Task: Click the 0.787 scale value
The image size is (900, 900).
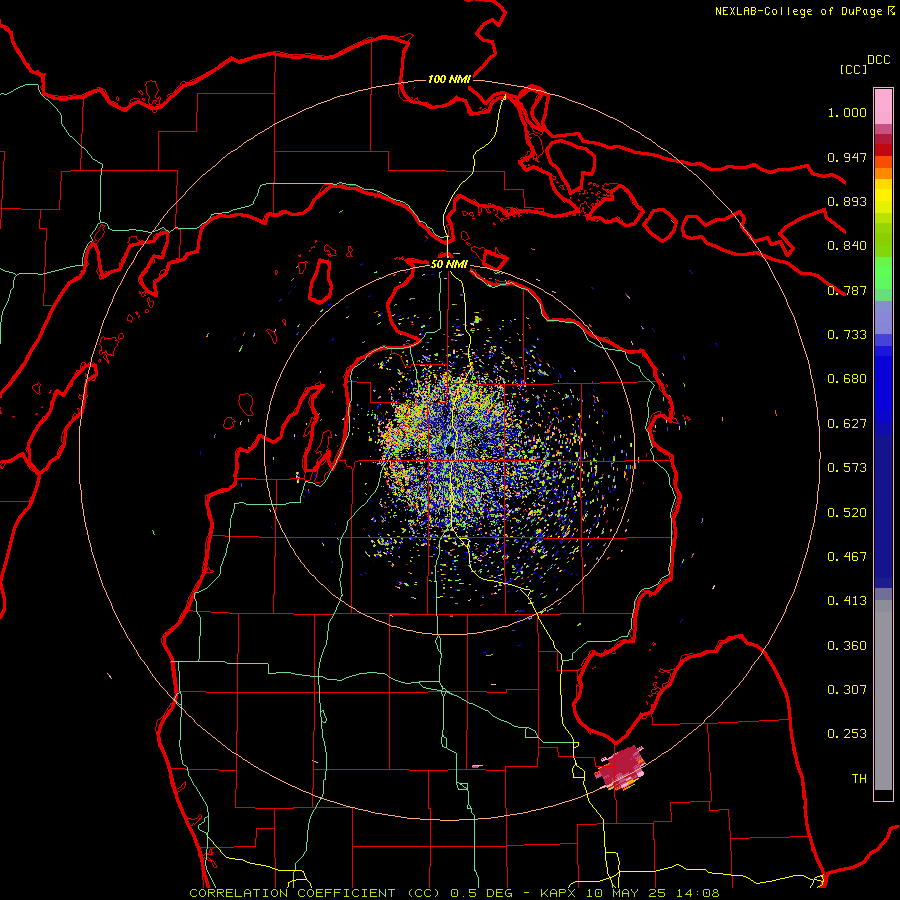Action: click(847, 290)
